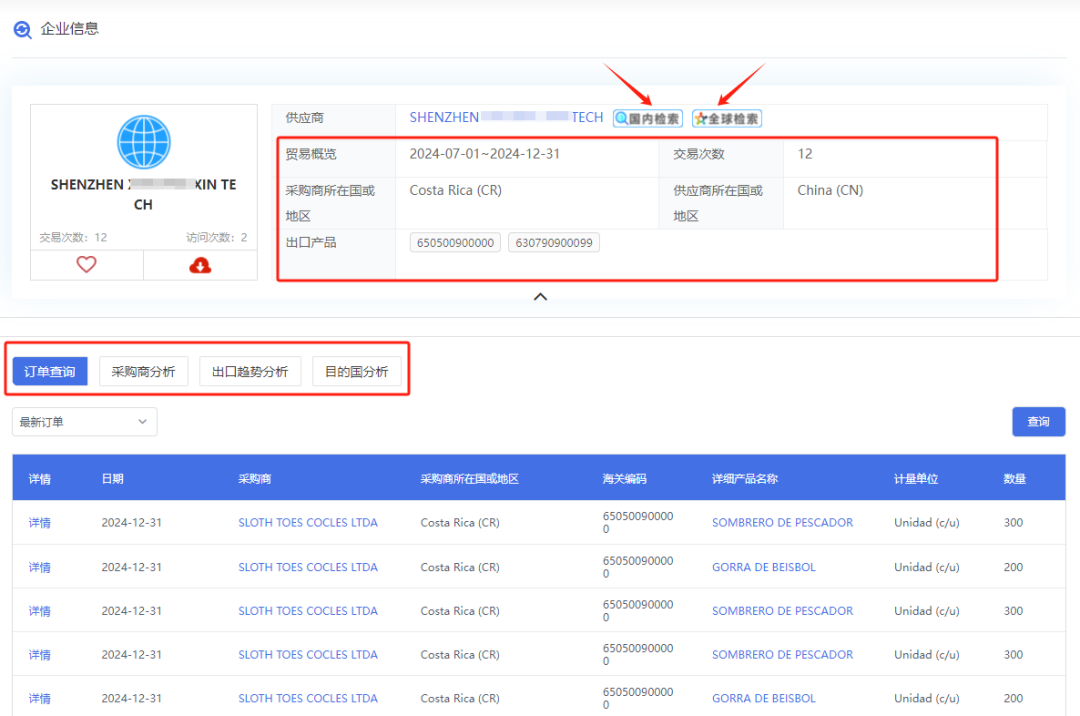This screenshot has height=716, width=1080.
Task: Select product code tag 650500900000
Action: [455, 242]
